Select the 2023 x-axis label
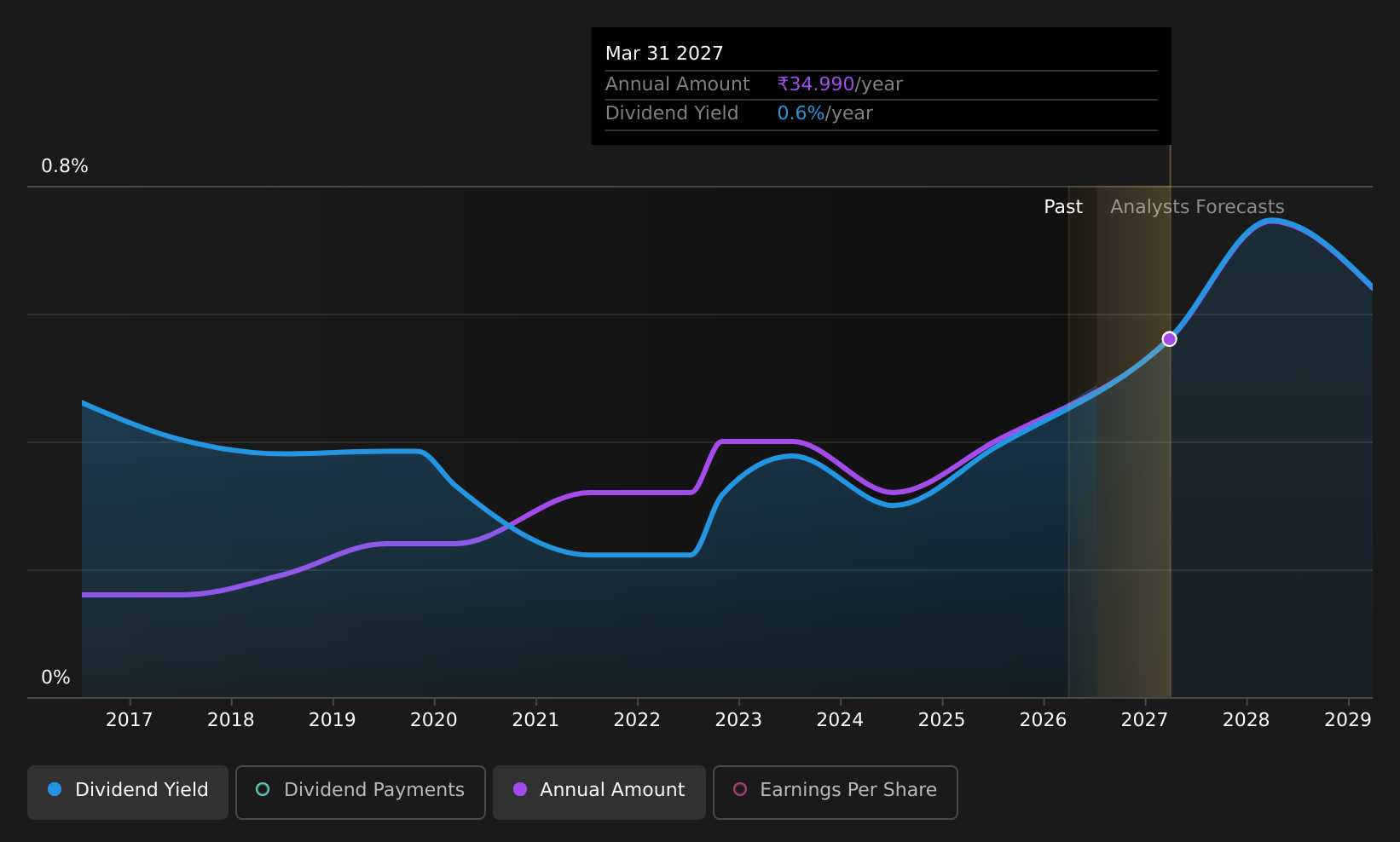 [738, 720]
